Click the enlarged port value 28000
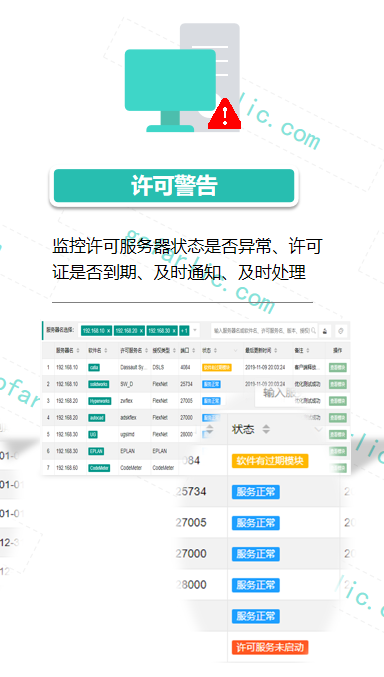 [x=191, y=585]
